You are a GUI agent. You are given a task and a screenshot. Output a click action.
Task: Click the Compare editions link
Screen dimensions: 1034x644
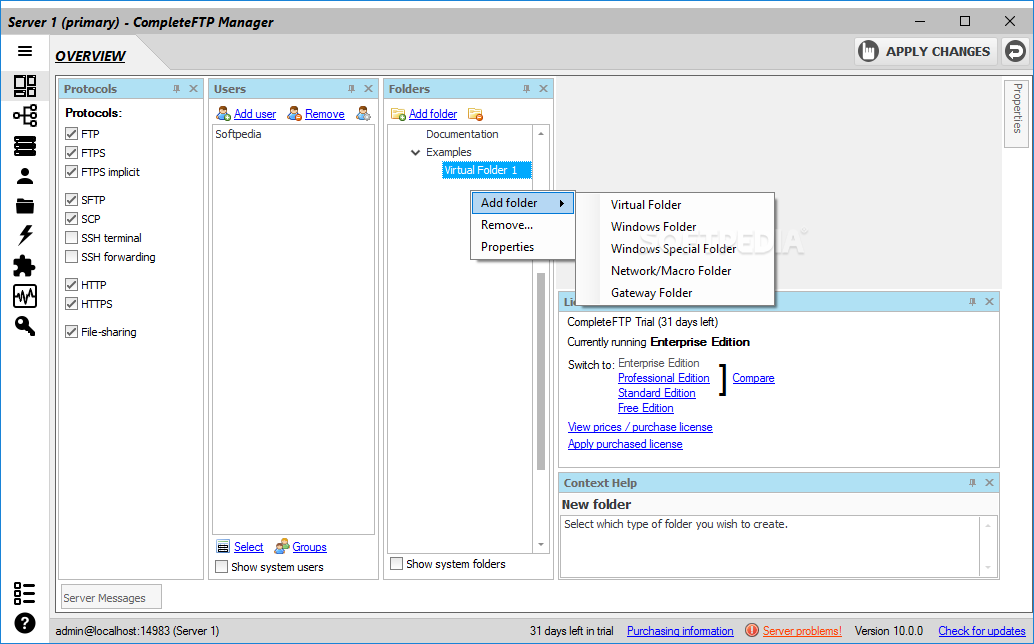[x=753, y=378]
